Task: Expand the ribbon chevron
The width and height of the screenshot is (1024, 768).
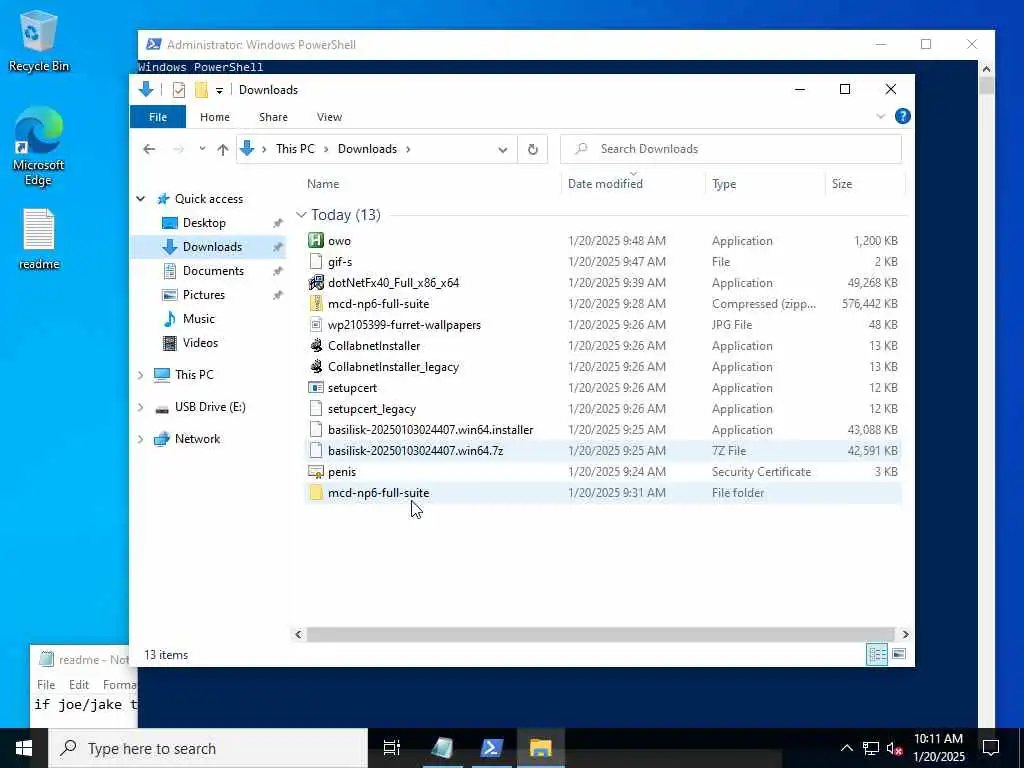Action: tap(880, 116)
